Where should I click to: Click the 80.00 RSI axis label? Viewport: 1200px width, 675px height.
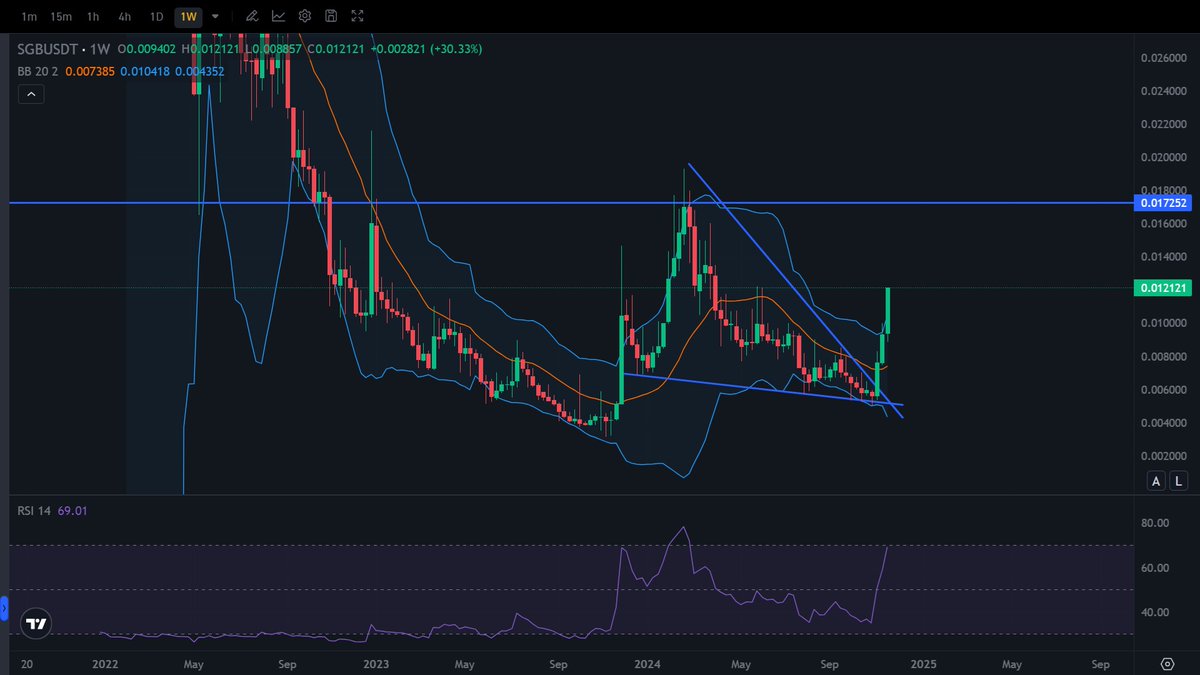[1155, 522]
